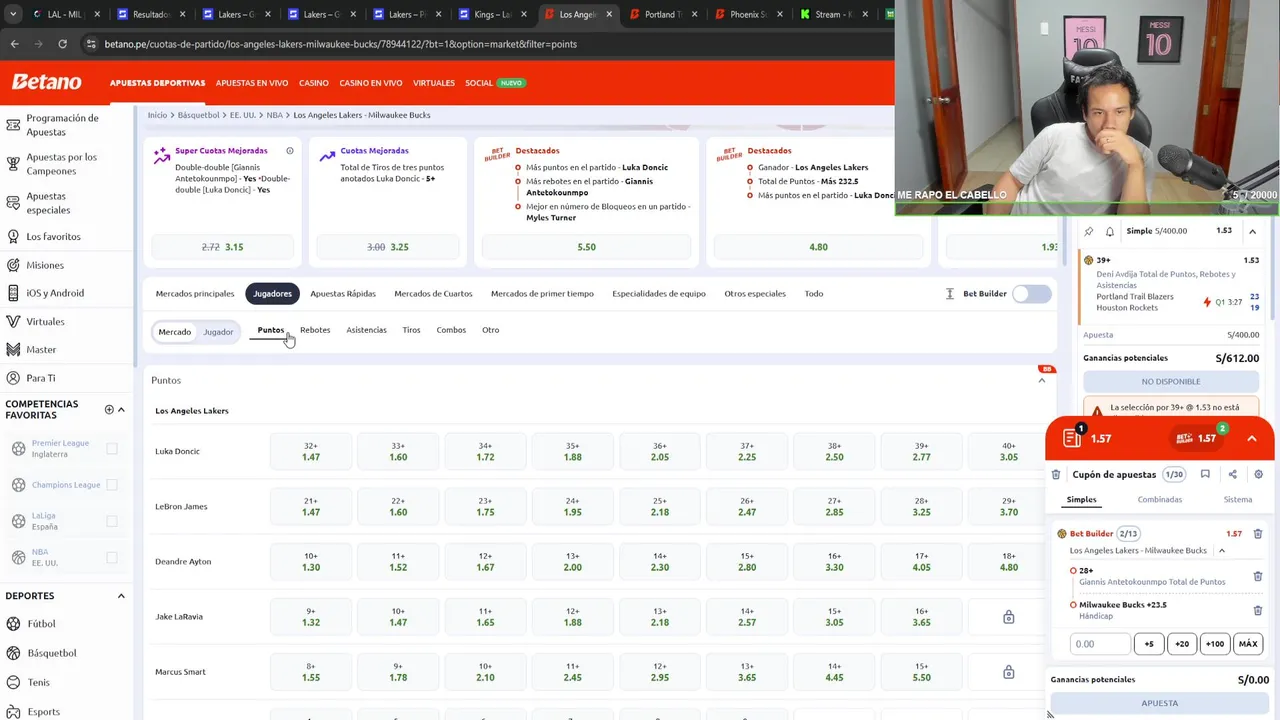Click Tenis sport icon
The width and height of the screenshot is (1280, 720).
coord(13,682)
